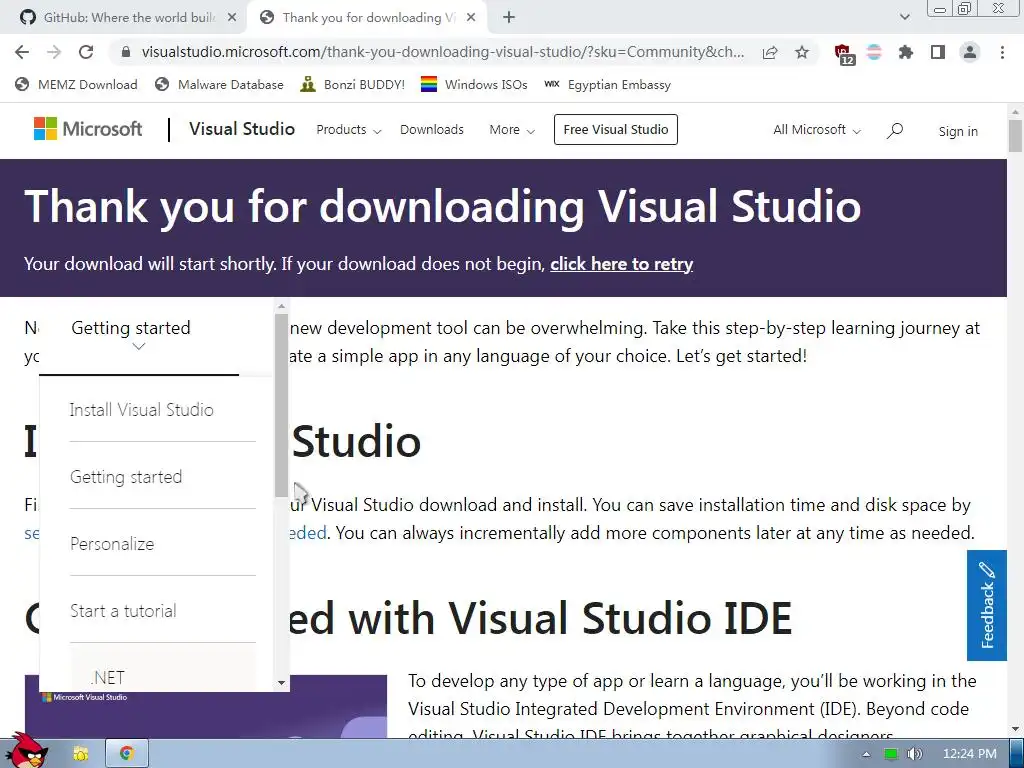Viewport: 1024px width, 768px height.
Task: Open a new browser tab
Action: [x=509, y=18]
